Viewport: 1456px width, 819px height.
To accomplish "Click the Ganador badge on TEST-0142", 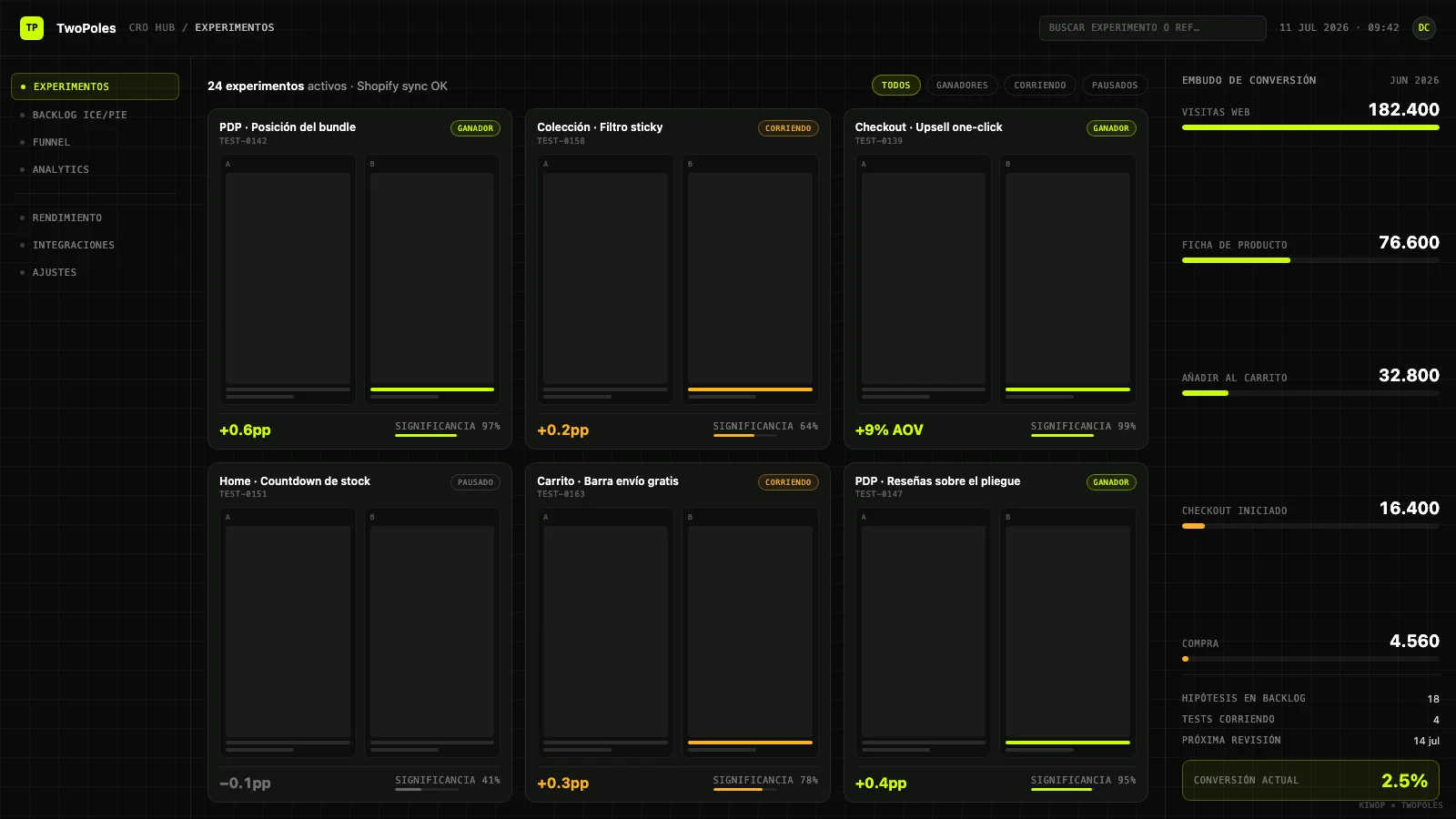I will tap(475, 128).
